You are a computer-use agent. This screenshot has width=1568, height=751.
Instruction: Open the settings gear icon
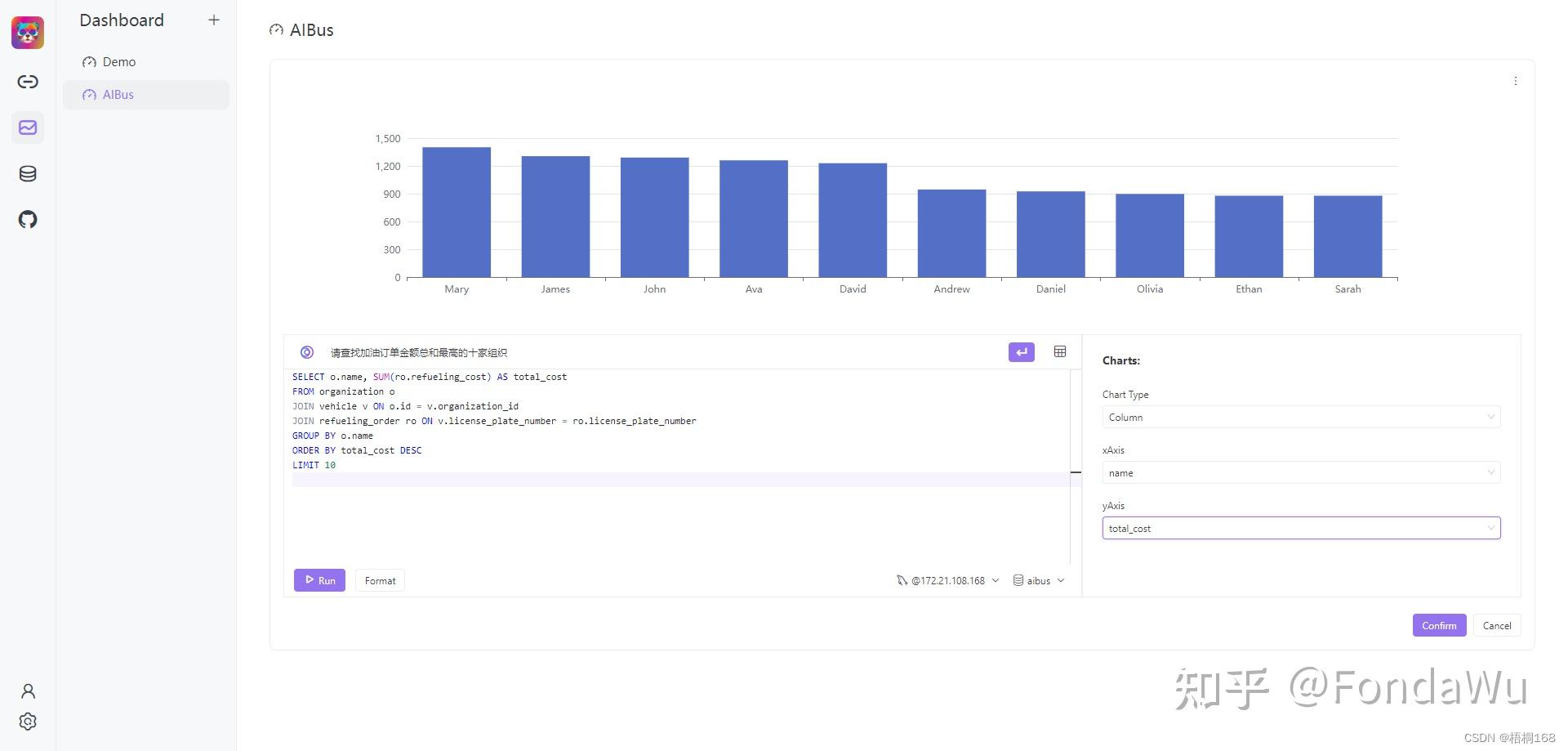tap(28, 722)
